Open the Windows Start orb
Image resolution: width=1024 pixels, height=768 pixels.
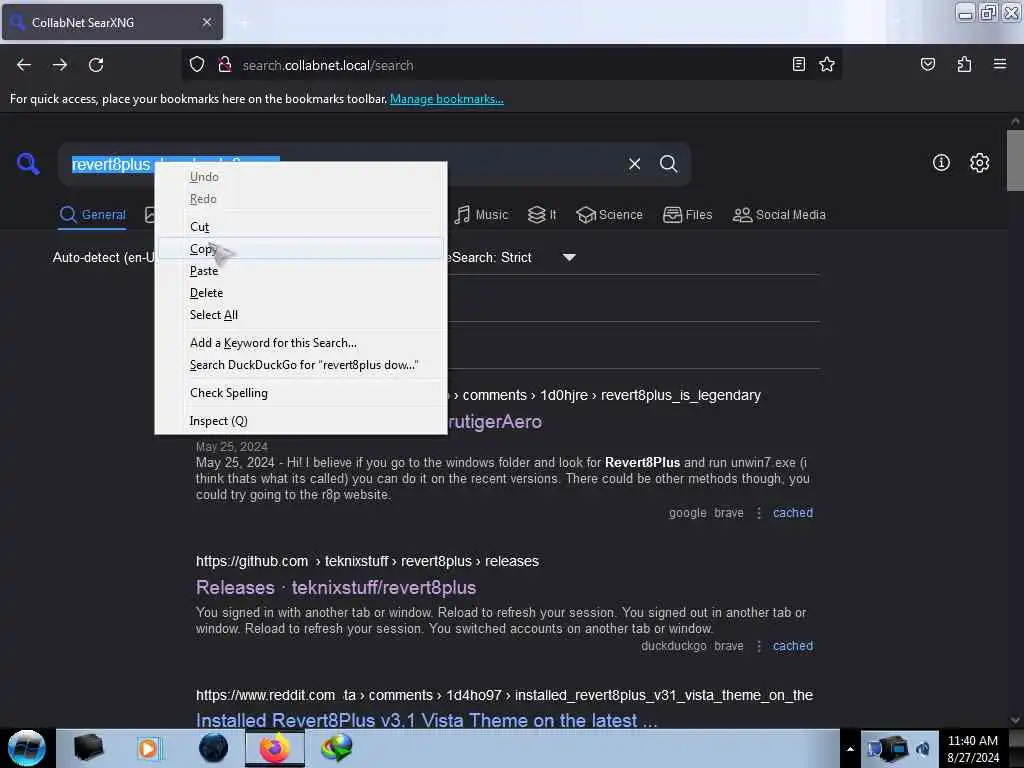pos(27,748)
